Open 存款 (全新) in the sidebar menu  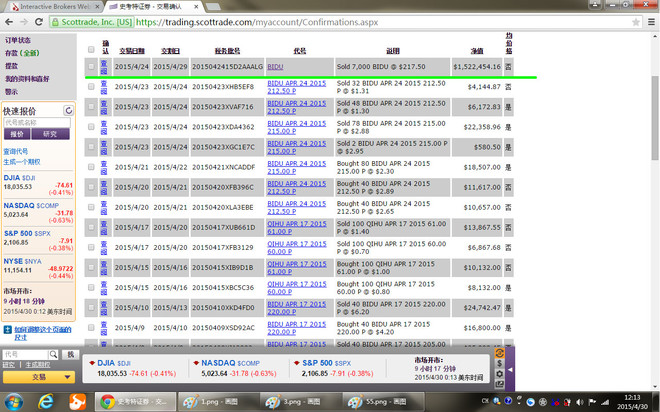coord(22,53)
